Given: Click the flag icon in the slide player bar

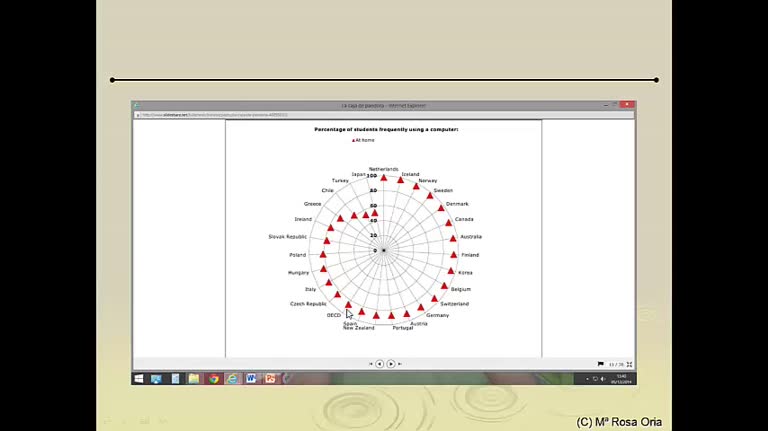Looking at the screenshot, I should tap(600, 364).
